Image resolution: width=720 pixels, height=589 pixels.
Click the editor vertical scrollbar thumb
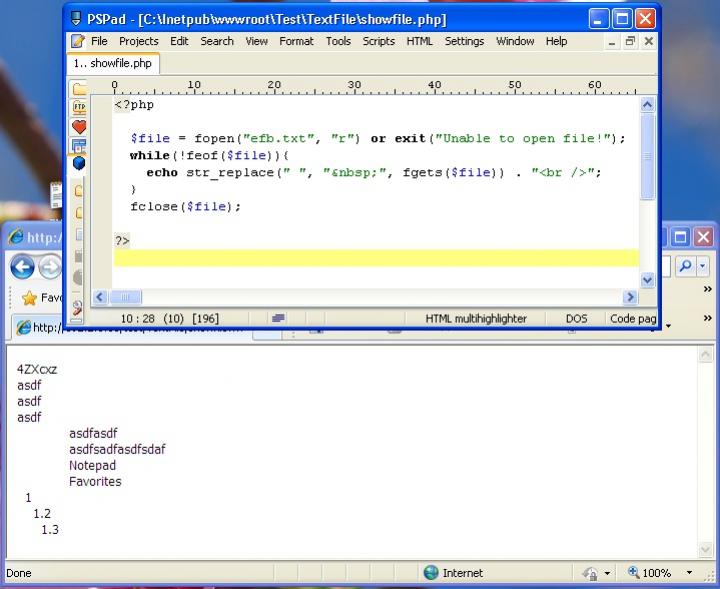[647, 157]
